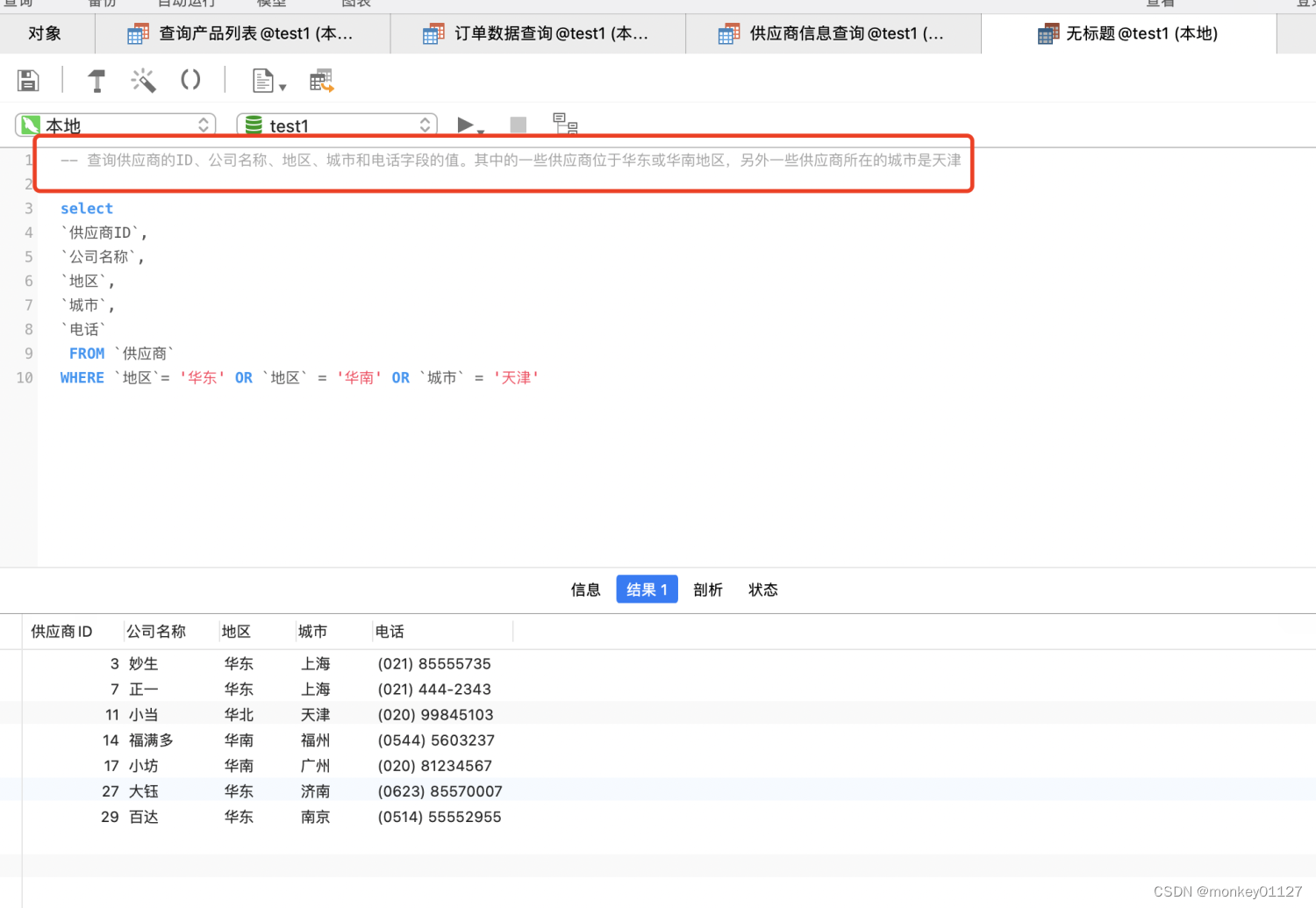Click the comment text on line 1
1316x908 pixels.
pos(511,161)
